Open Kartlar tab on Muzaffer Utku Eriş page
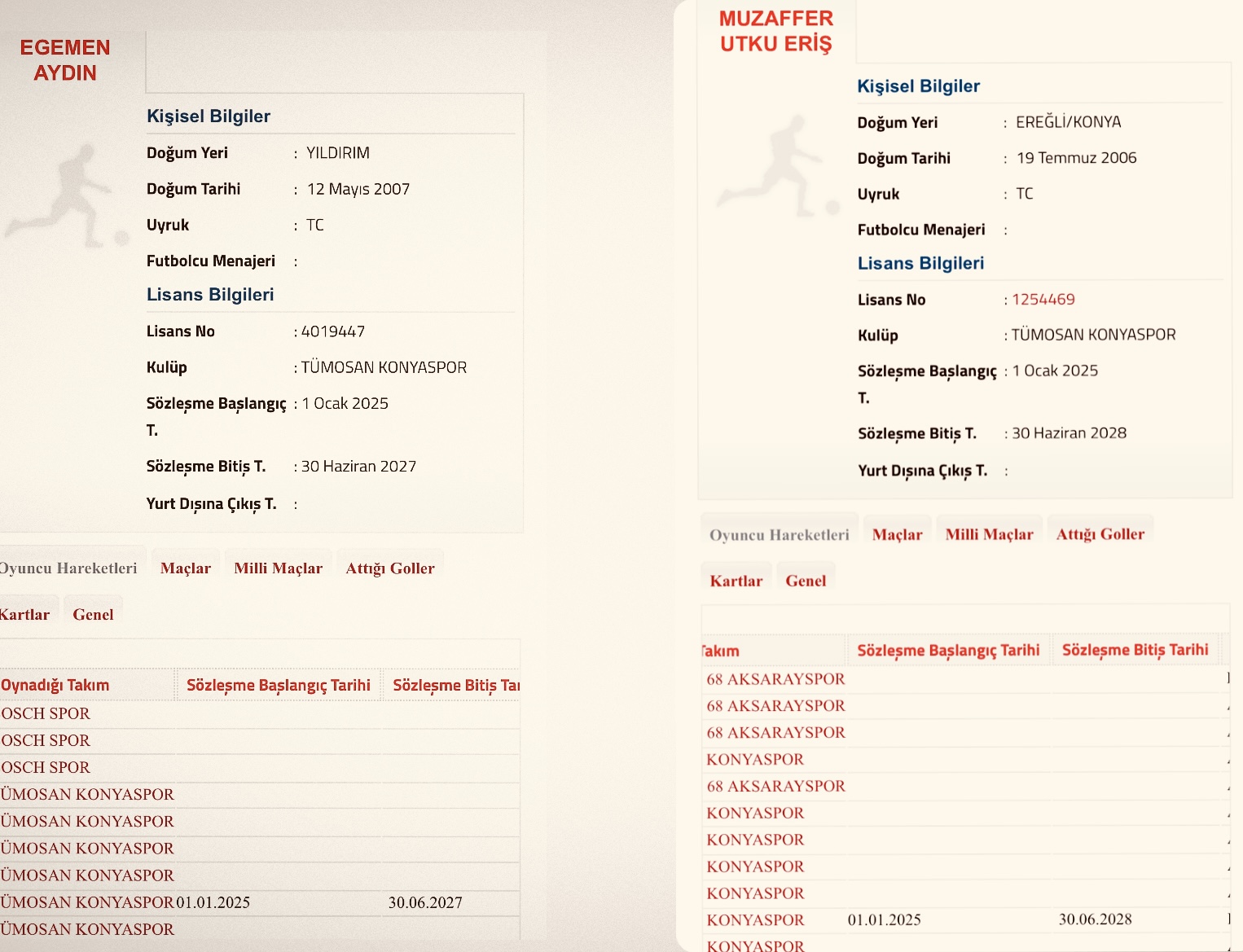The image size is (1243, 952). coord(736,581)
